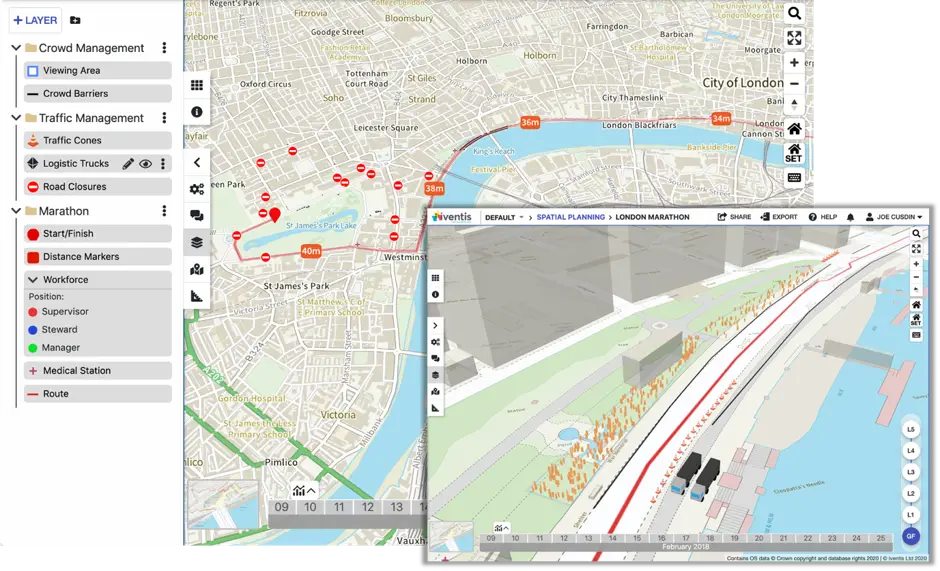Click search icon in 3D window
940x571 pixels.
pos(916,234)
